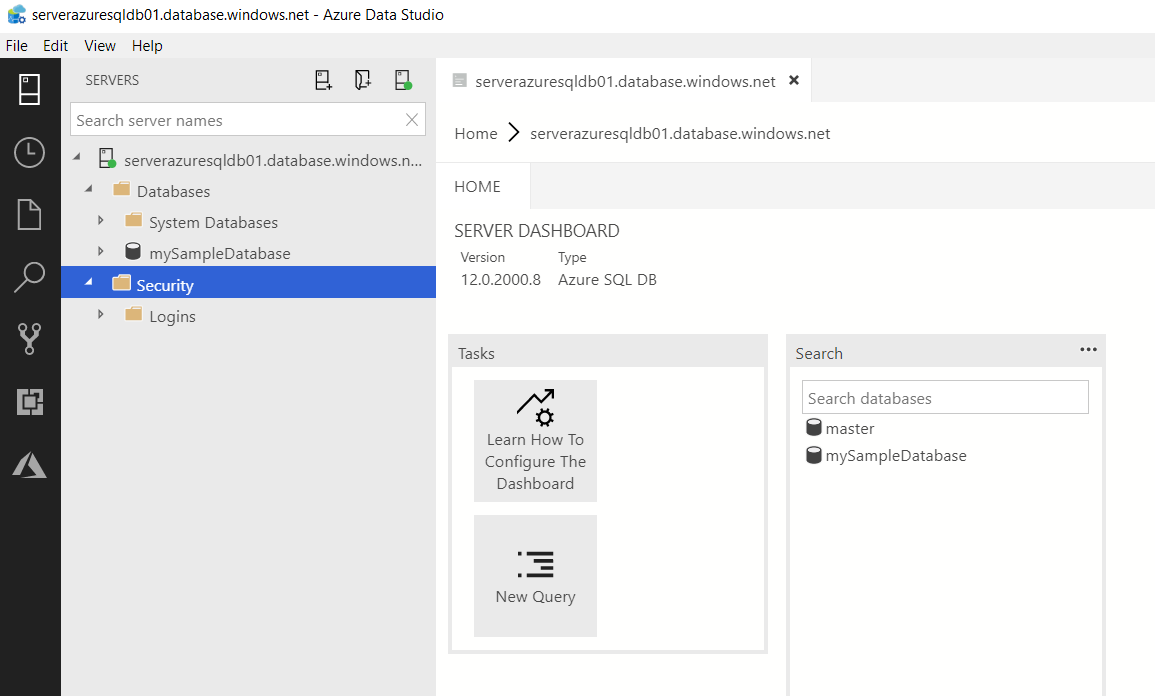Click the SERVERS panel heading
This screenshot has height=696, width=1155.
(112, 80)
